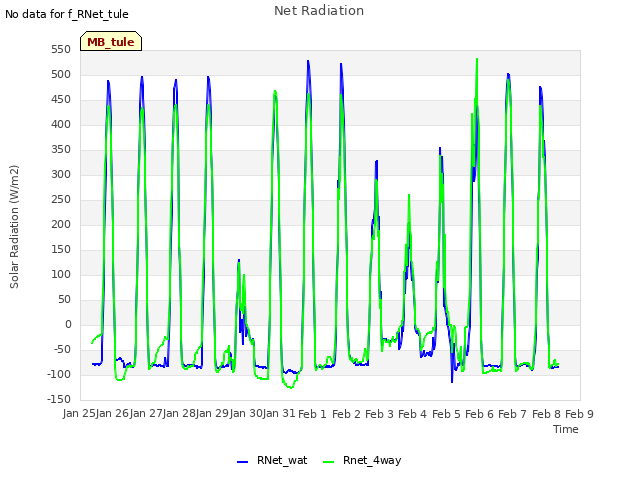Click the green Jan 31 minimum near -125

(291, 387)
